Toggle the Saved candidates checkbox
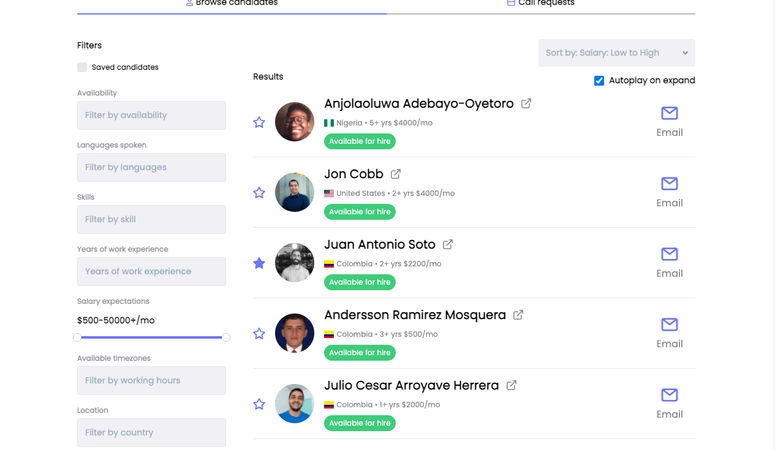775x450 pixels. [82, 67]
